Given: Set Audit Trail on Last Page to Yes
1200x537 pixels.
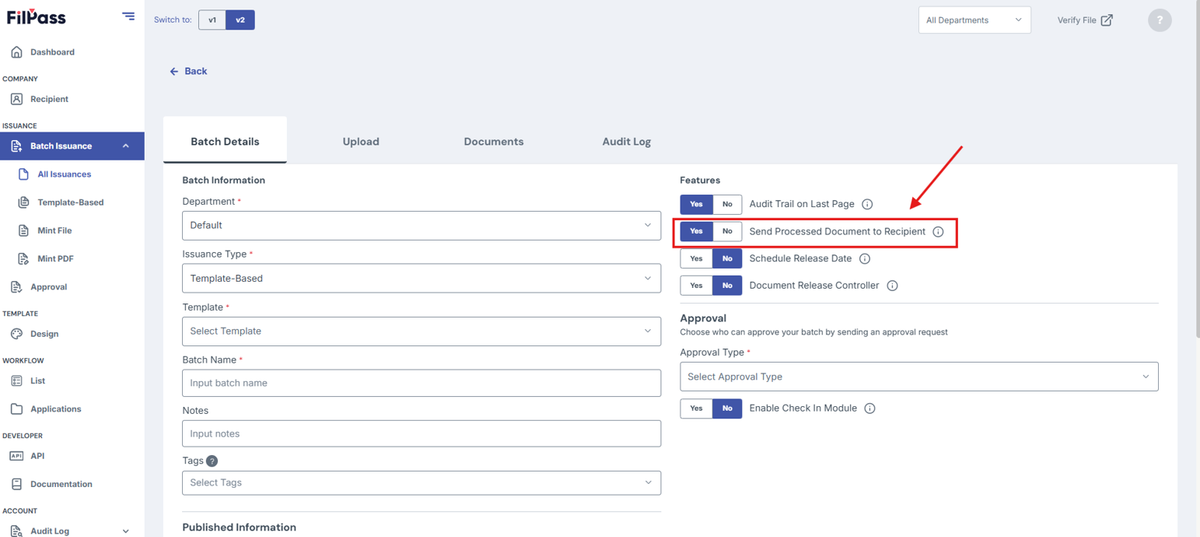Looking at the screenshot, I should [x=696, y=204].
